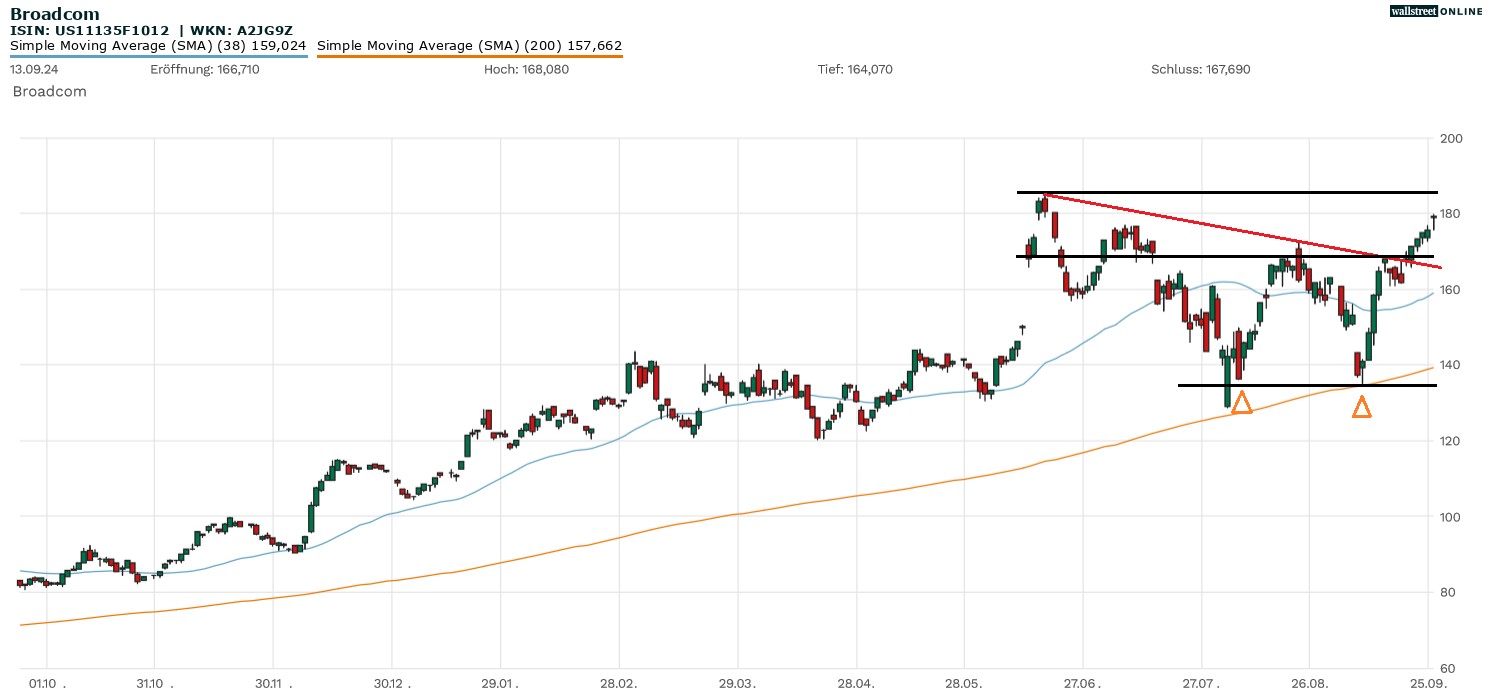Click the 13.09.24 date label
This screenshot has height=689, width=1490.
click(32, 69)
